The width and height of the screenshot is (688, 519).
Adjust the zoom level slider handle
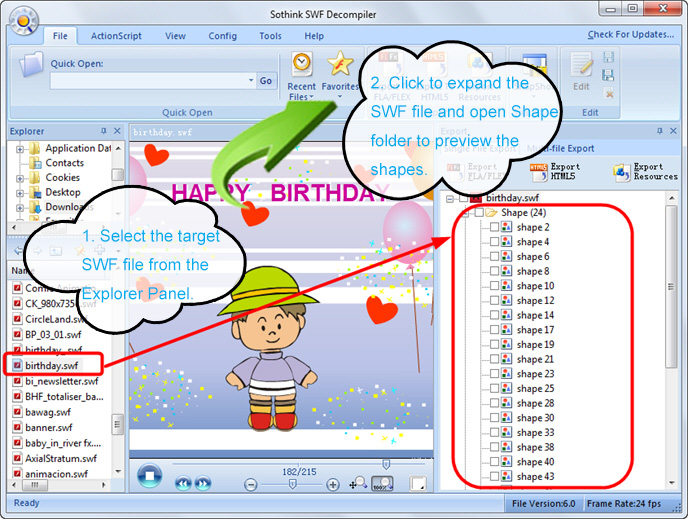click(292, 484)
